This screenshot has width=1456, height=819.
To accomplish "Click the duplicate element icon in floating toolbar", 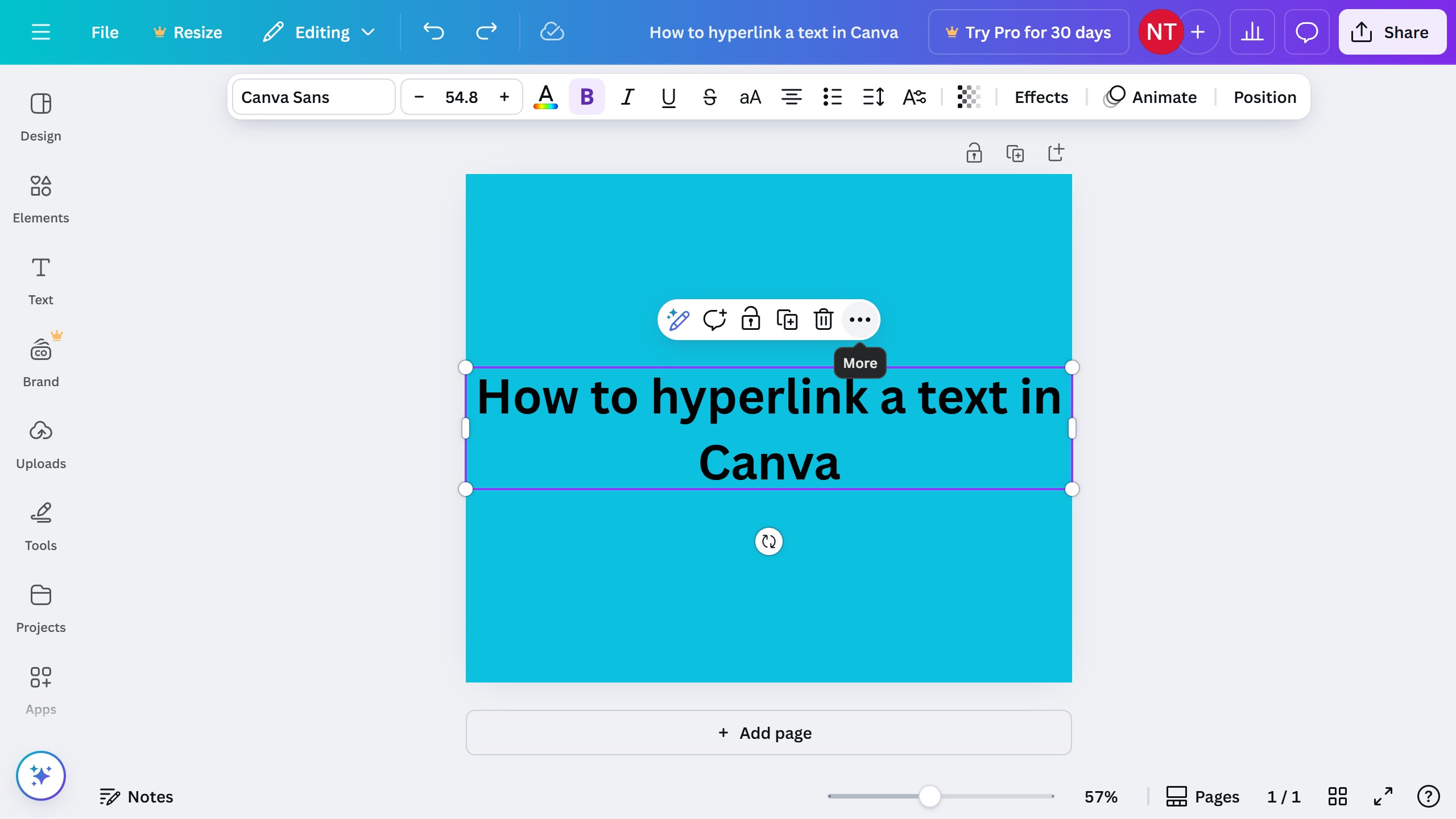I will pyautogui.click(x=787, y=320).
